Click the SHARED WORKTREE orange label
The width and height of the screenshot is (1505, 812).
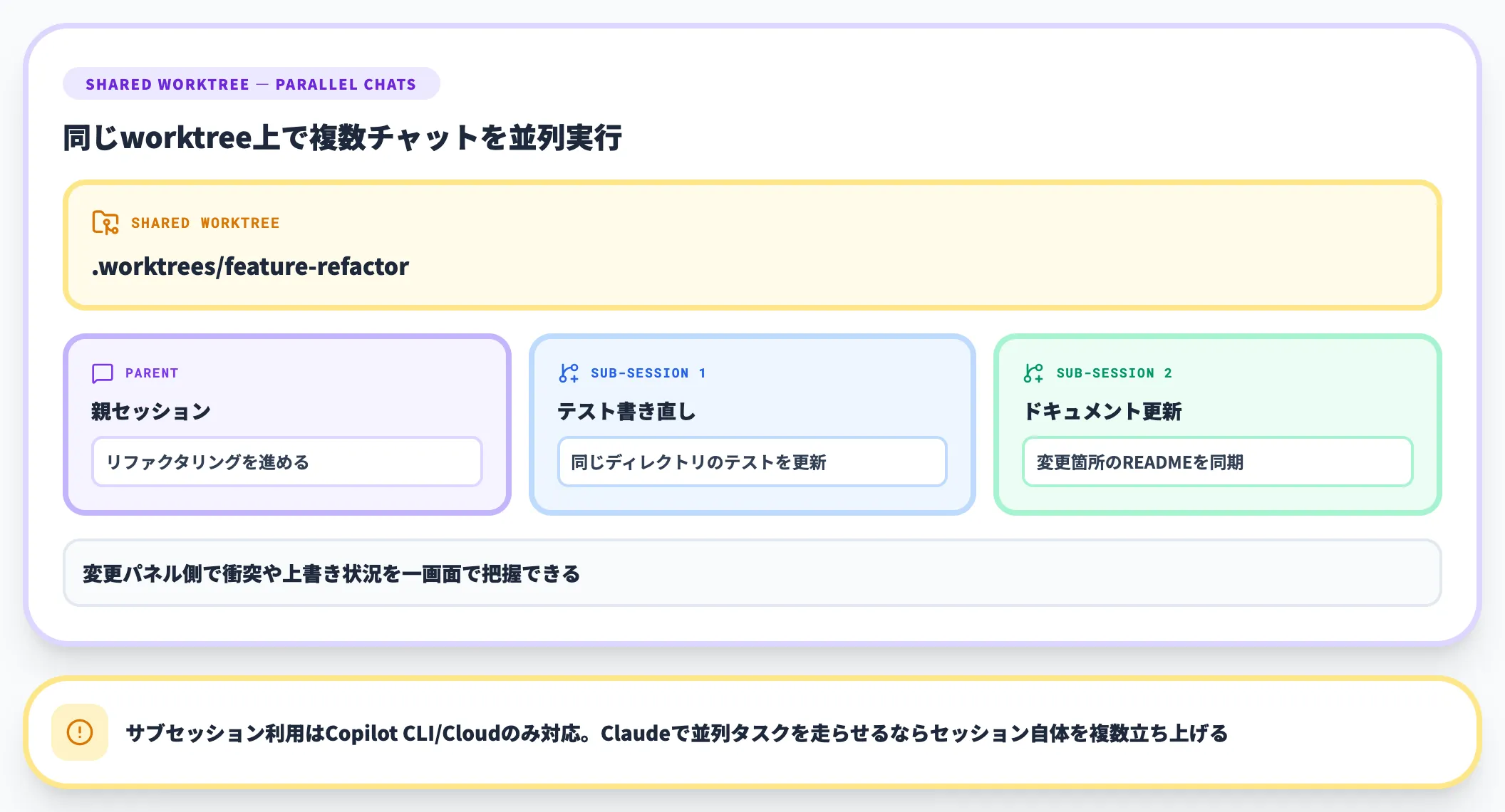pos(205,223)
